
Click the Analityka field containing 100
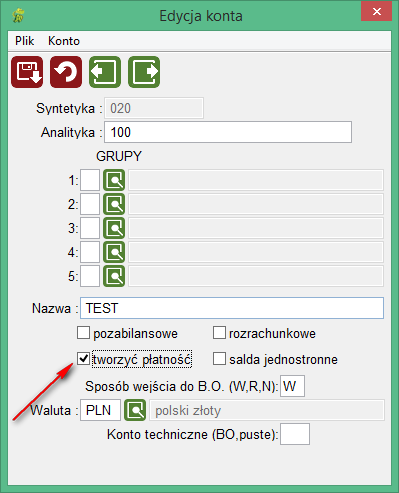tap(228, 132)
